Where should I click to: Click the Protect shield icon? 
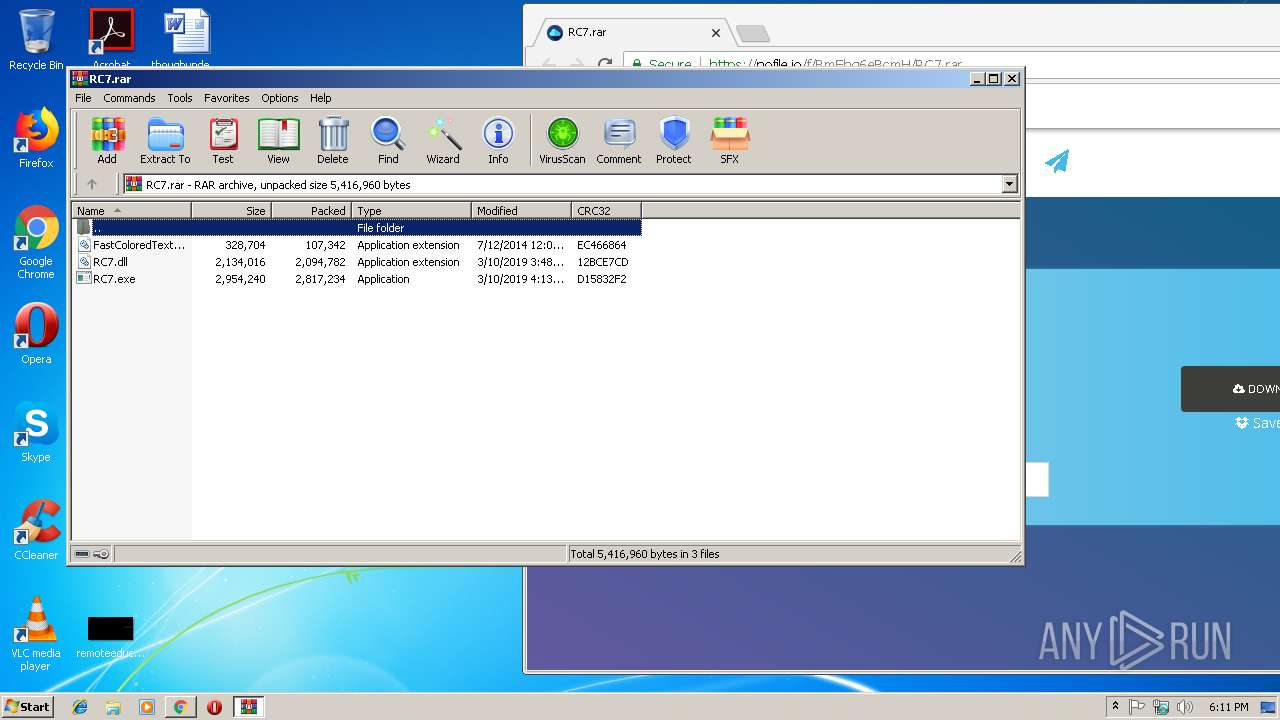(674, 140)
